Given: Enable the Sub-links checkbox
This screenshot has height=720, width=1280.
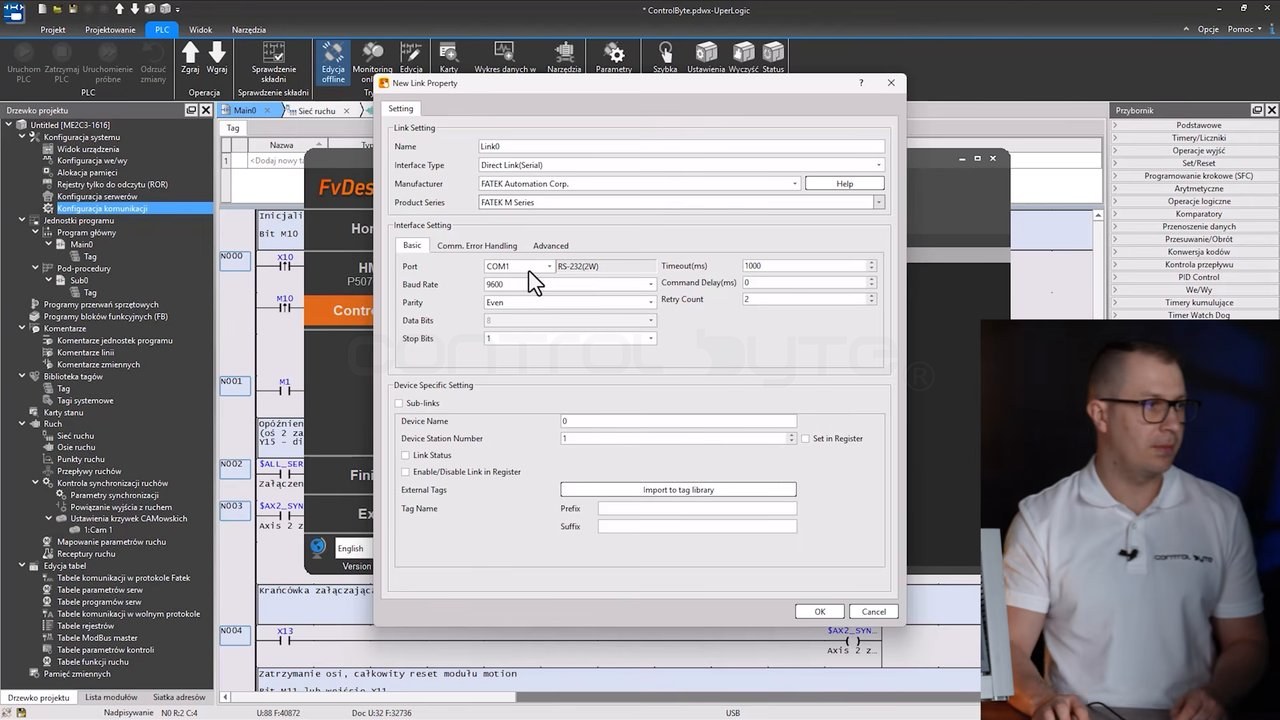Looking at the screenshot, I should pyautogui.click(x=399, y=403).
